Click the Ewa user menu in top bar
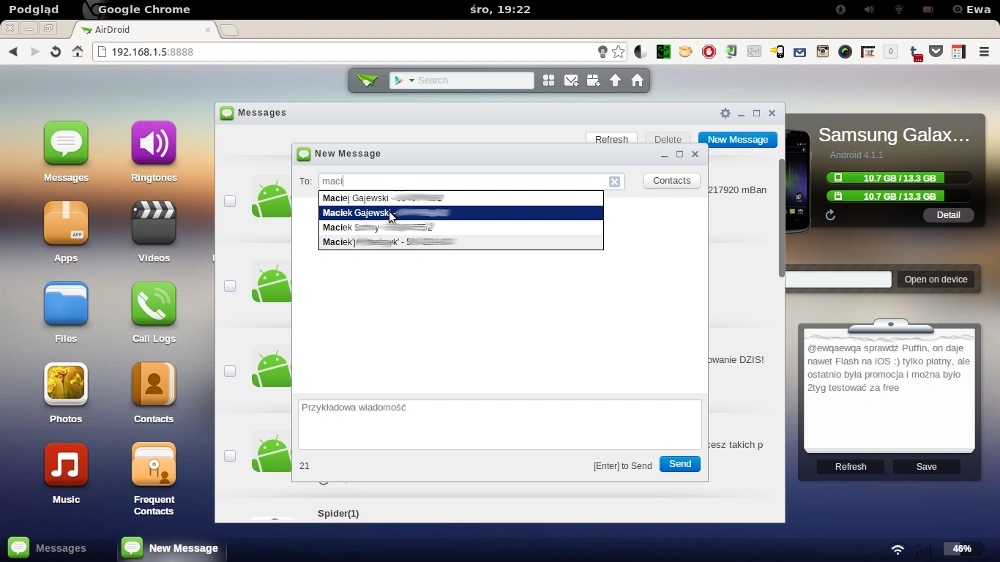The height and width of the screenshot is (562, 1000). (972, 10)
